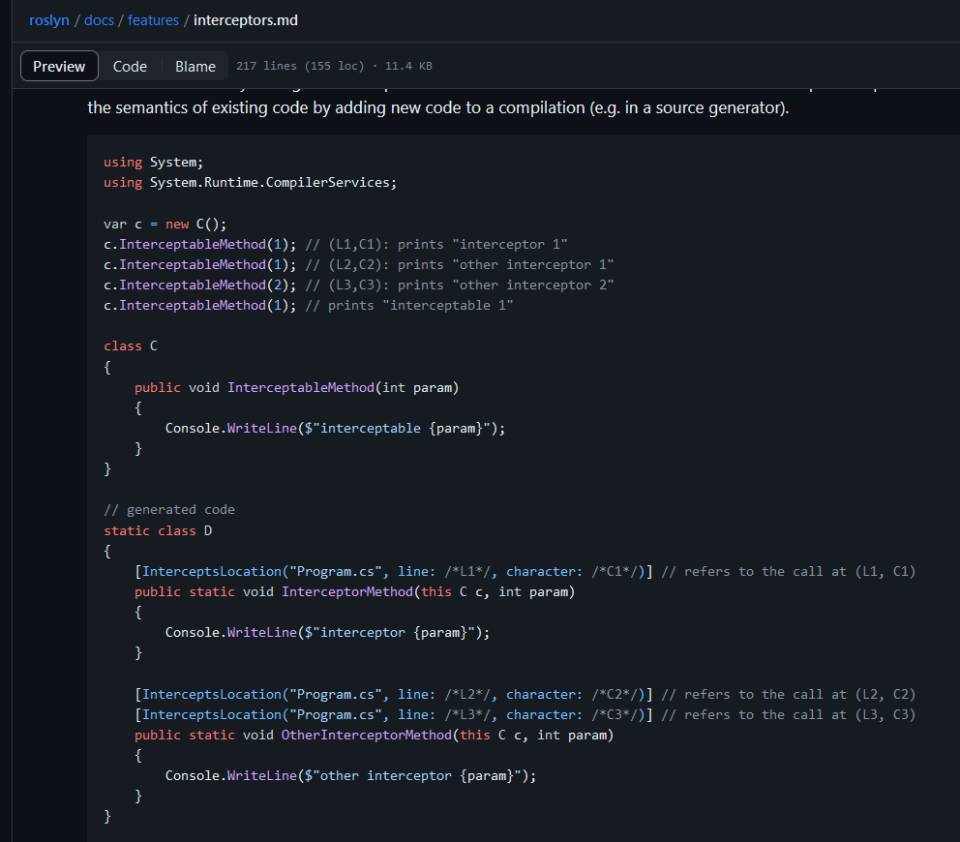The image size is (960, 842).
Task: Switch to the Blame tab
Action: pos(195,66)
